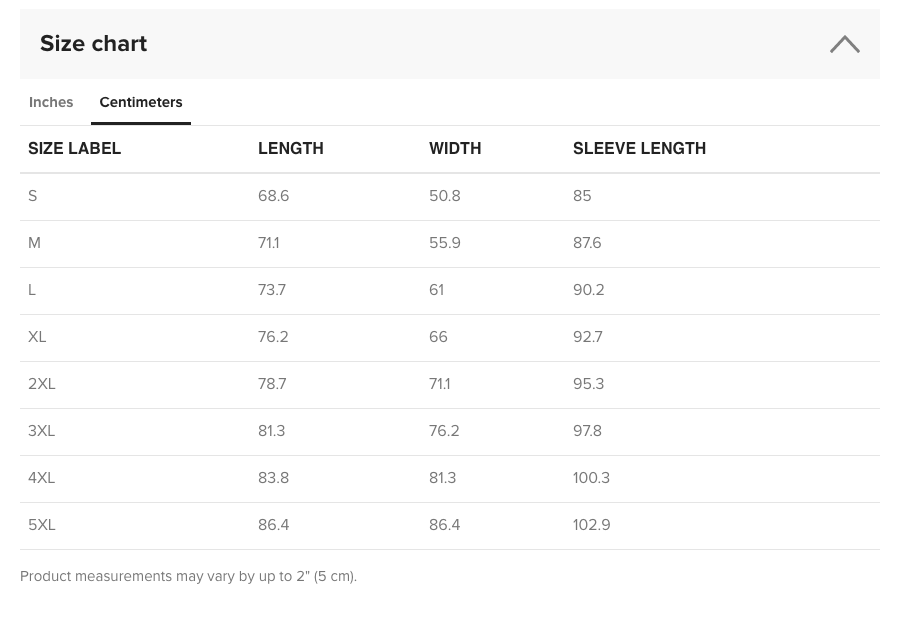
Task: Select the S size label row
Action: pos(33,196)
